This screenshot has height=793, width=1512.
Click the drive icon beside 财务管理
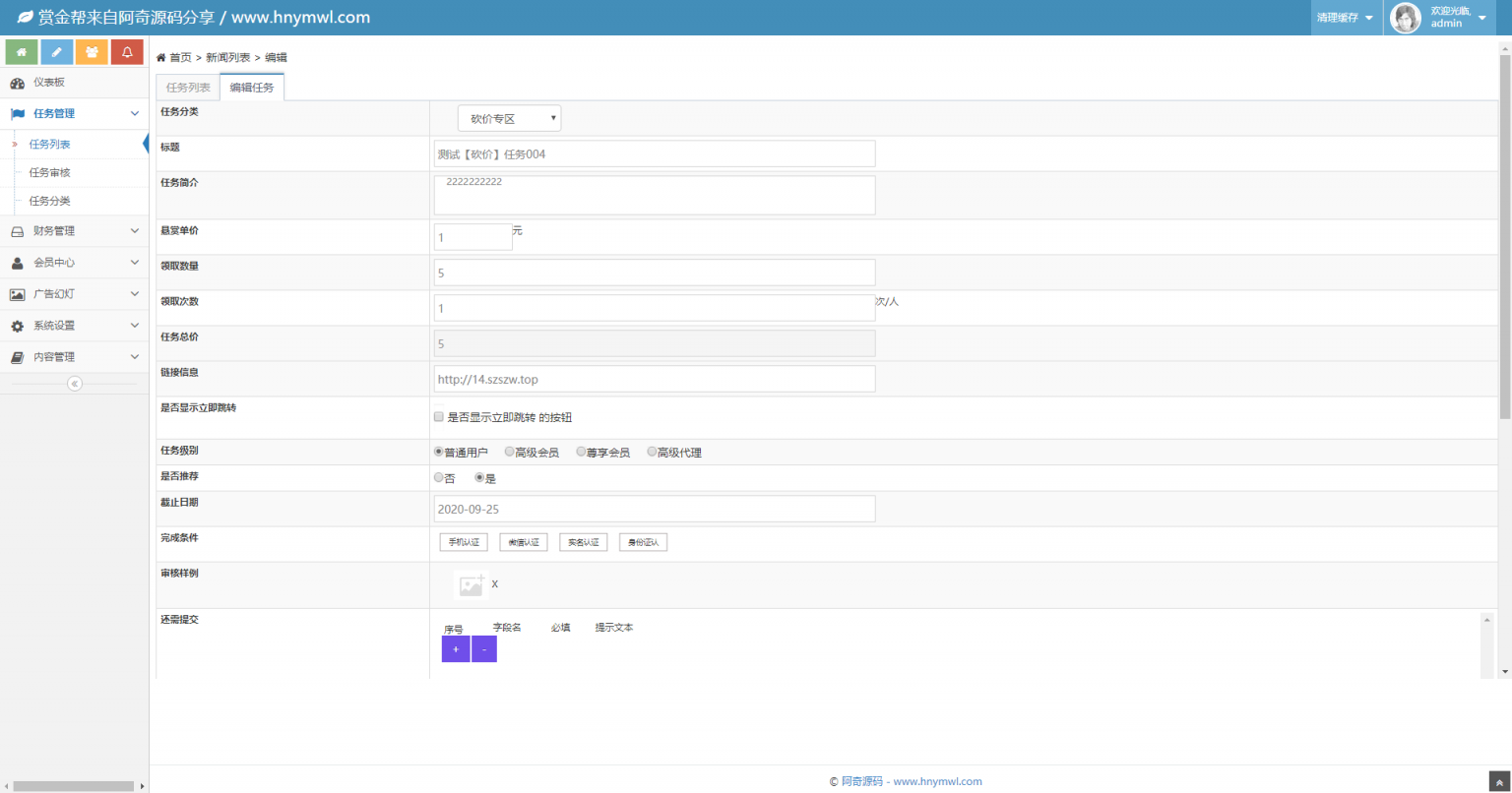pos(17,231)
